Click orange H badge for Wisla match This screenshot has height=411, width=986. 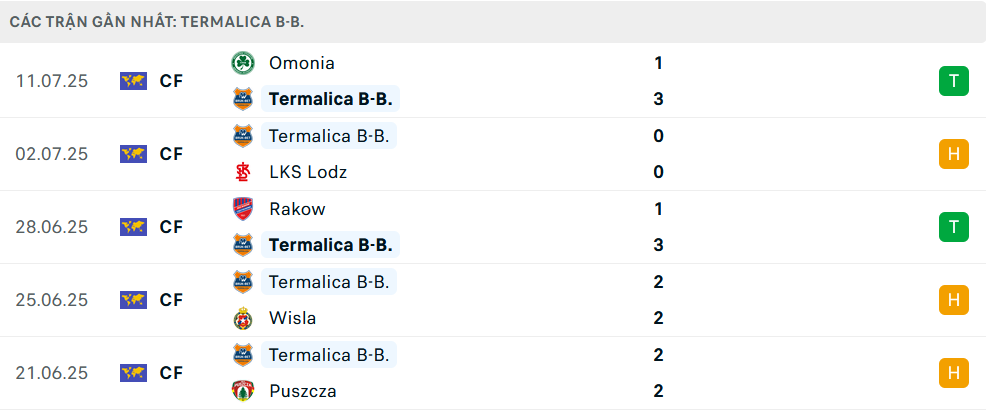[x=954, y=300]
